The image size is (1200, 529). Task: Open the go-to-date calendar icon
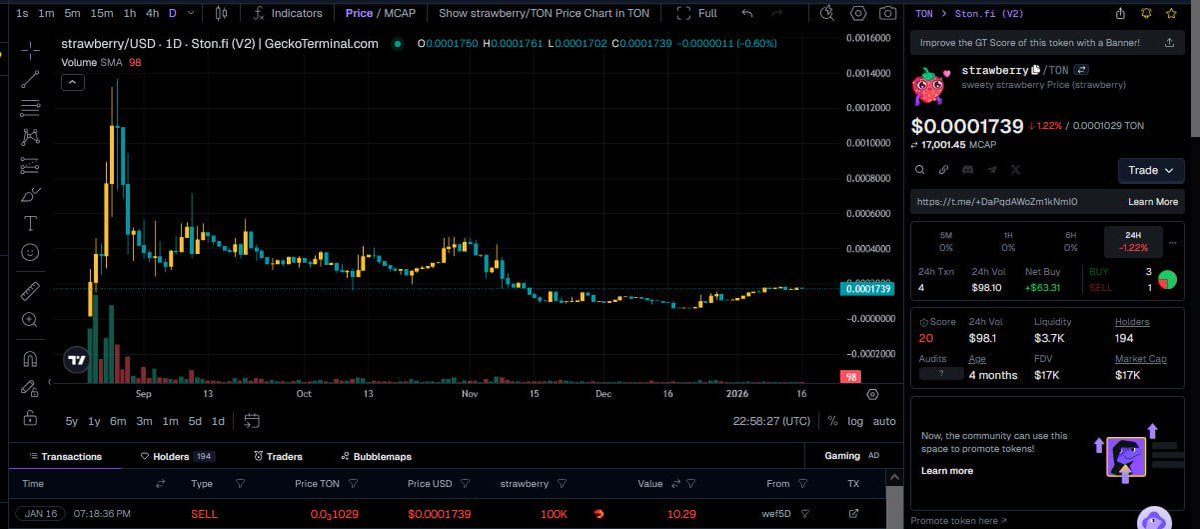click(x=252, y=421)
